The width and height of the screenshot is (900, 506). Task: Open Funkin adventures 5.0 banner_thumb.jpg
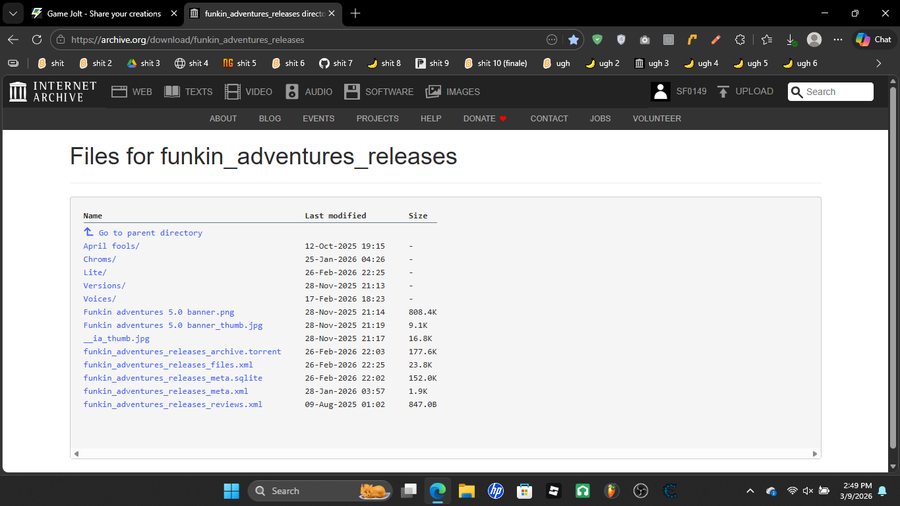coord(173,325)
